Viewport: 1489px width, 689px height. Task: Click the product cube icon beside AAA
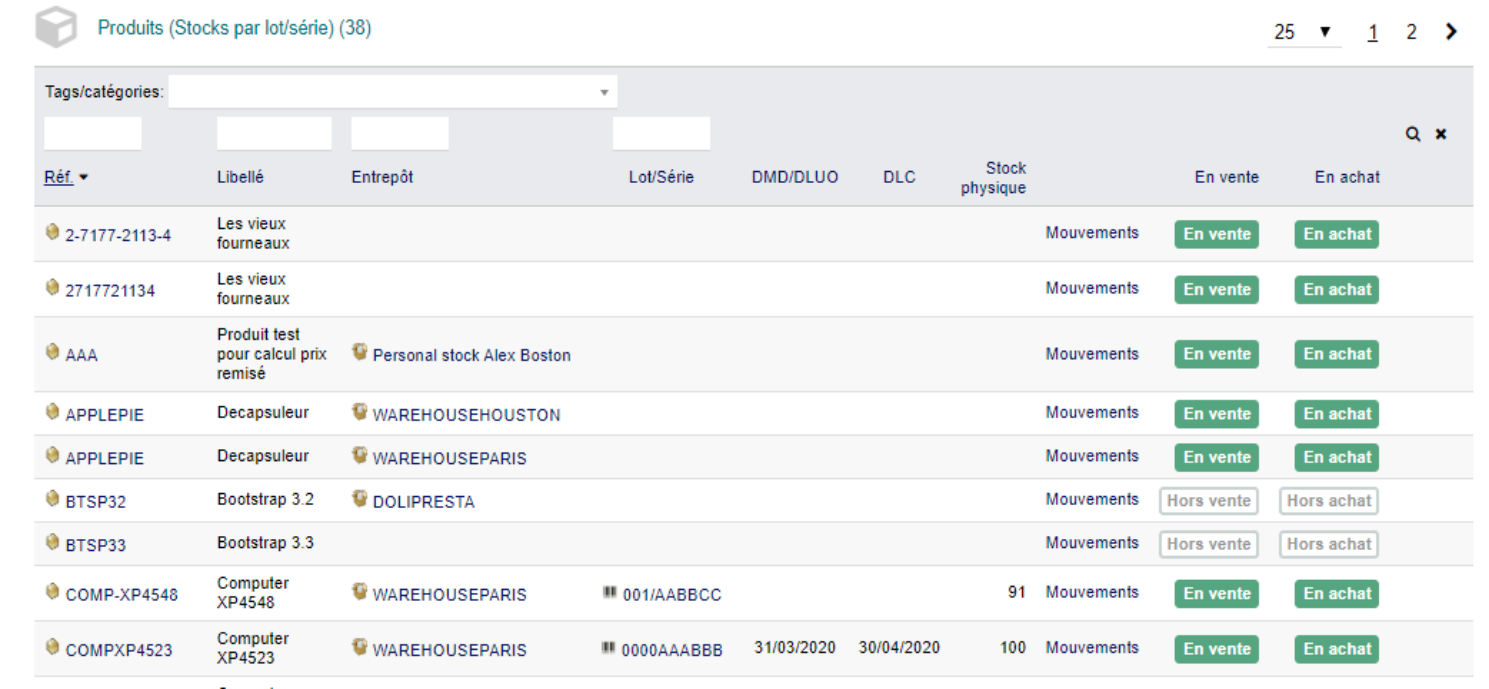[x=53, y=352]
